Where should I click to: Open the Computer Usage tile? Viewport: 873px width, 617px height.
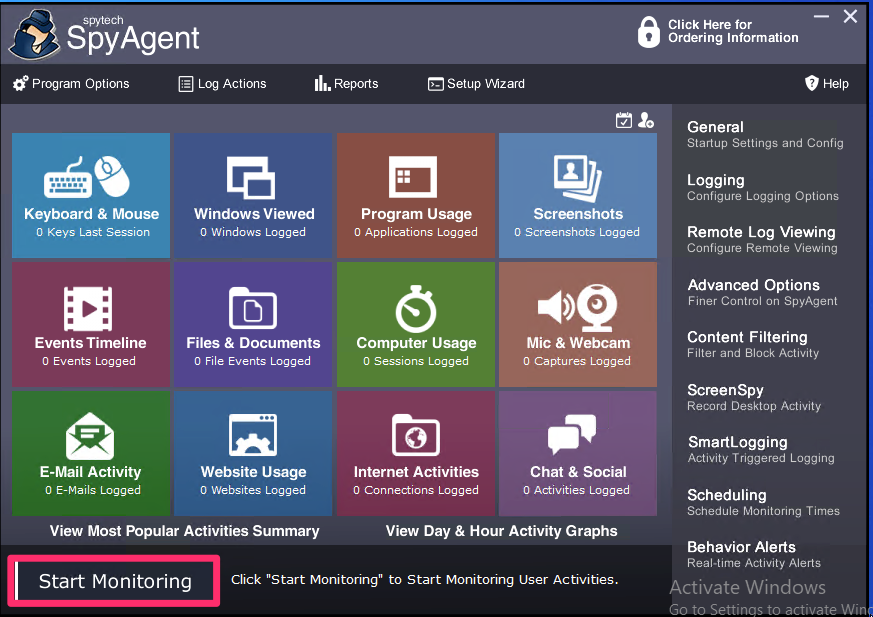coord(416,325)
